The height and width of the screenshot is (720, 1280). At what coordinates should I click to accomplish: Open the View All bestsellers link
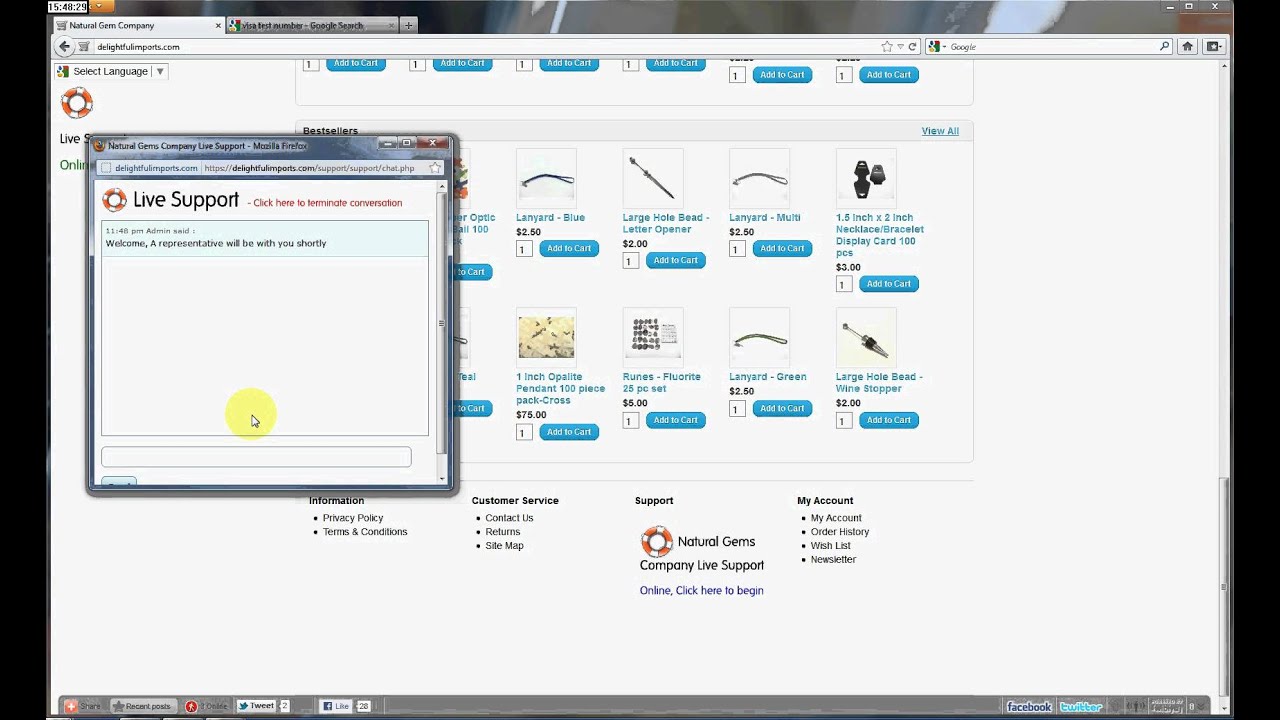(x=940, y=131)
